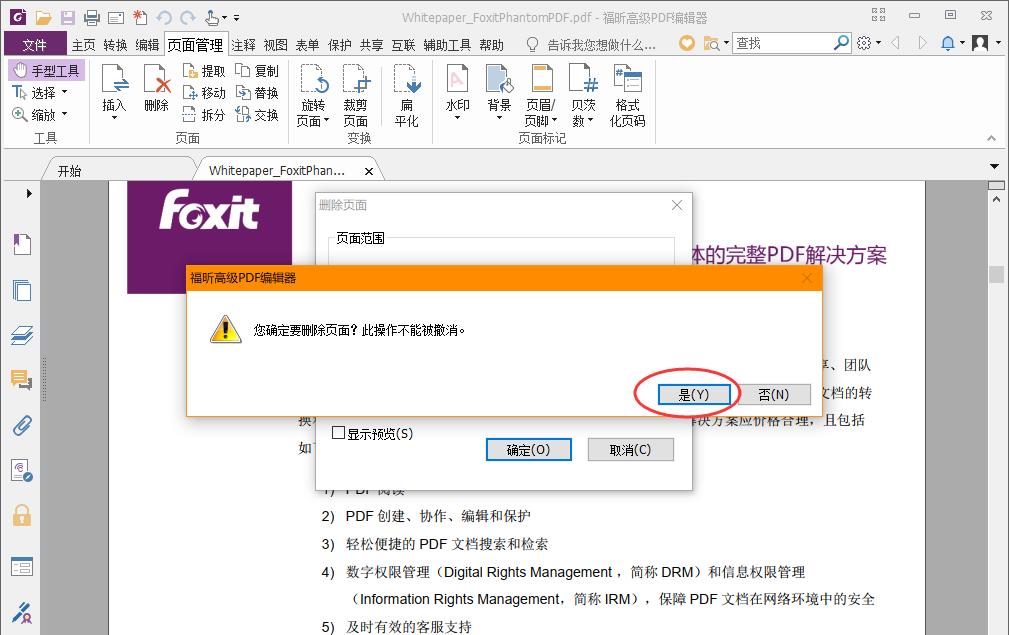The image size is (1009, 635).
Task: Switch to the 主页 (Home) ribbon tab
Action: [x=84, y=45]
